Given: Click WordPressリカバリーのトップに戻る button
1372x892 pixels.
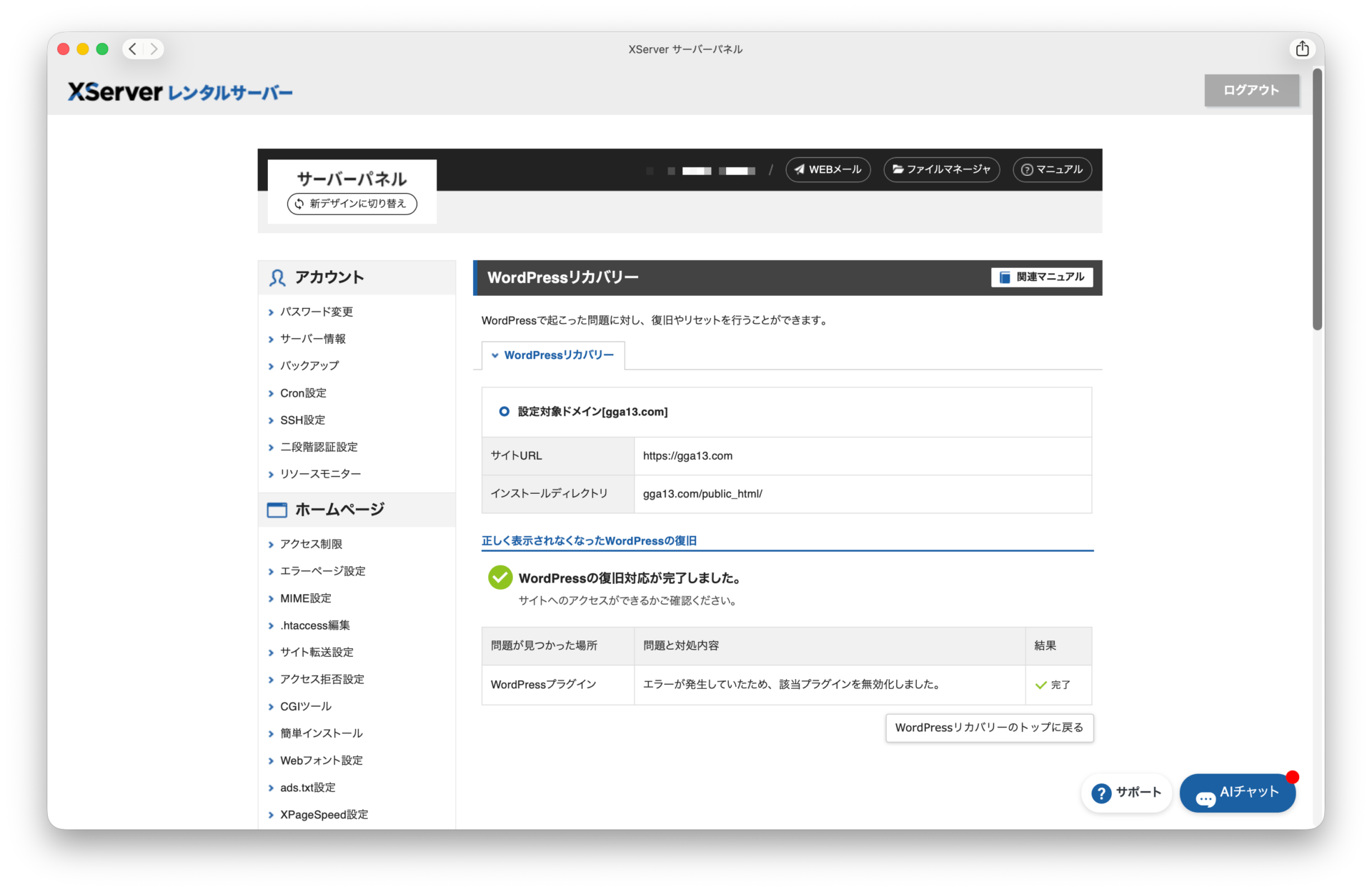Looking at the screenshot, I should tap(989, 728).
